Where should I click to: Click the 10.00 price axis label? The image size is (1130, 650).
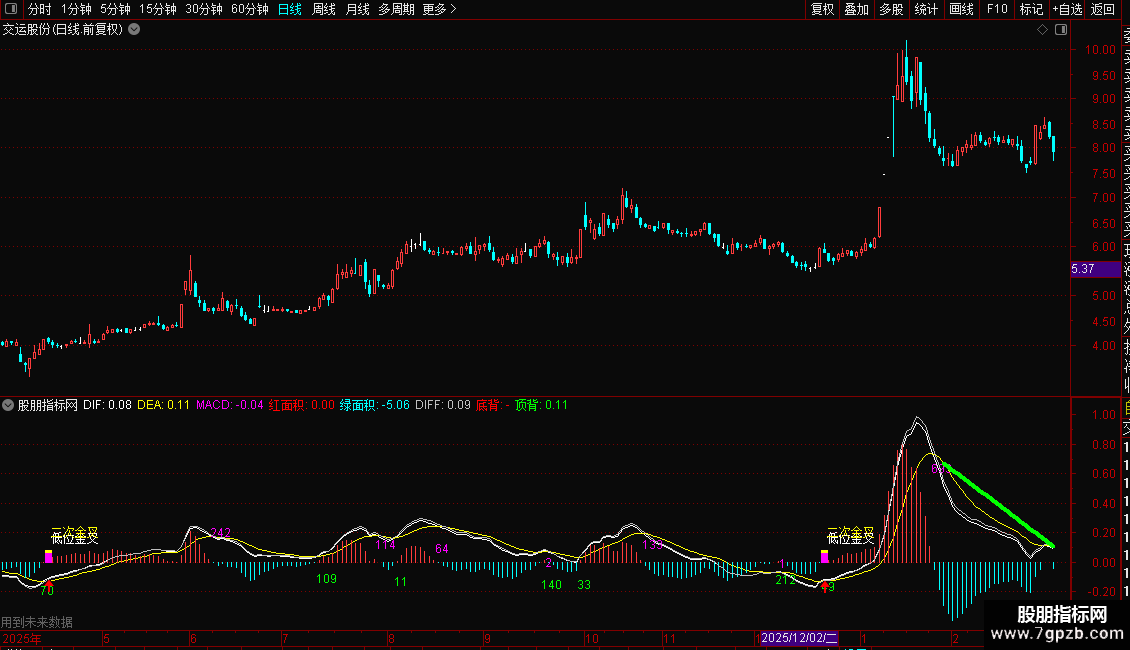[x=1100, y=50]
